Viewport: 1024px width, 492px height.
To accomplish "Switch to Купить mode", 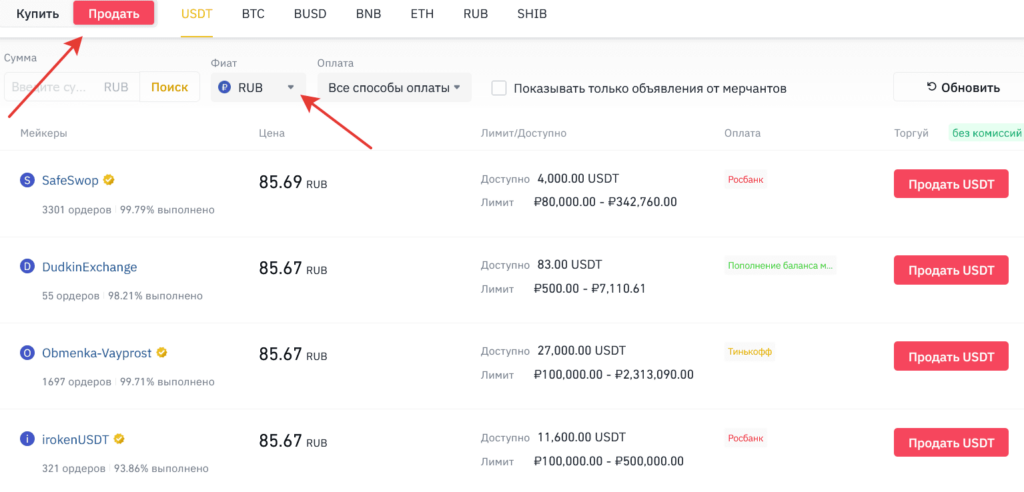I will [x=38, y=14].
